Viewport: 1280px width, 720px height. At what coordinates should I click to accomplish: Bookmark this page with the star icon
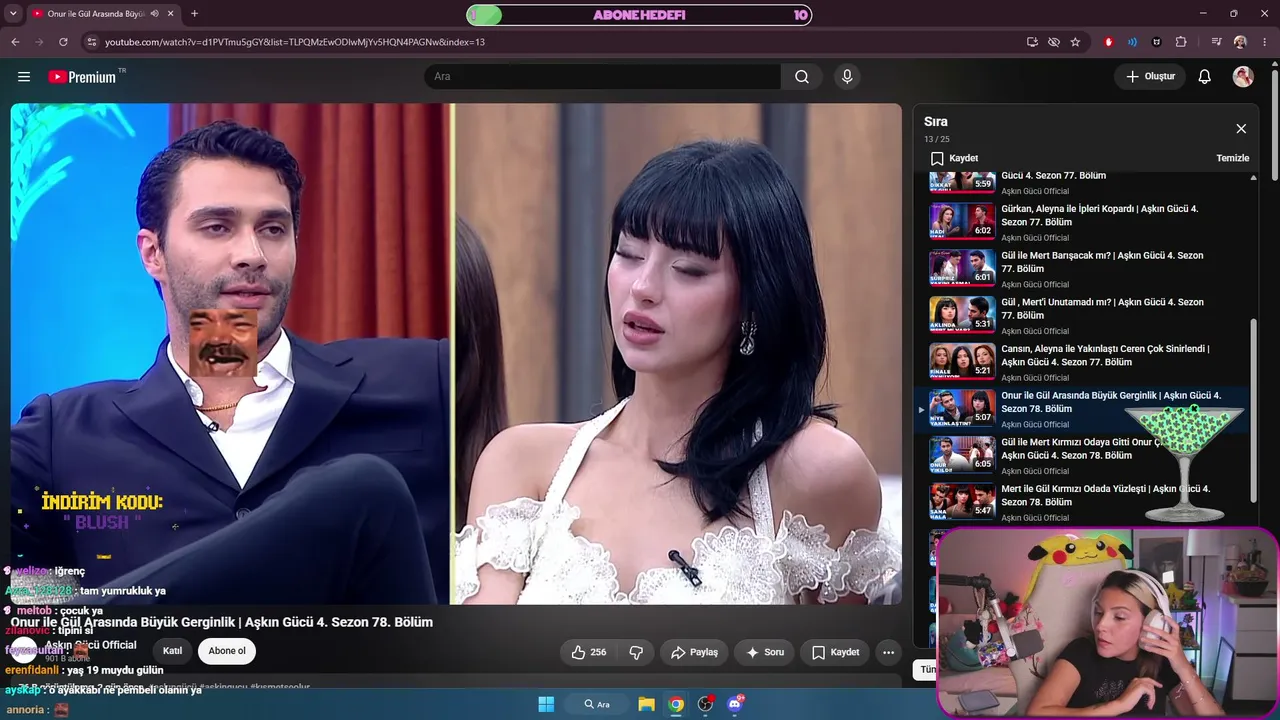1075,42
